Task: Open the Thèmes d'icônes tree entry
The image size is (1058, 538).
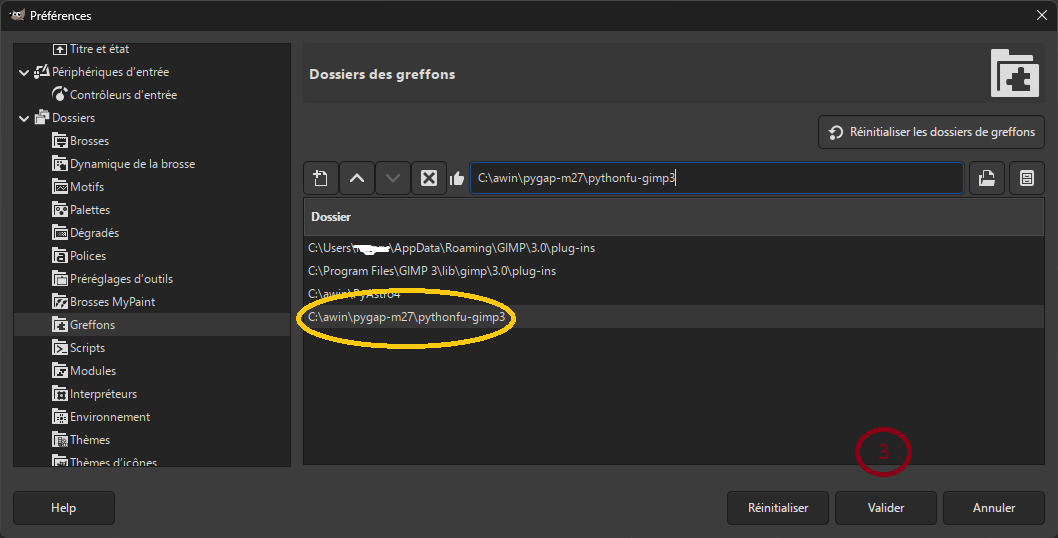Action: (x=113, y=462)
